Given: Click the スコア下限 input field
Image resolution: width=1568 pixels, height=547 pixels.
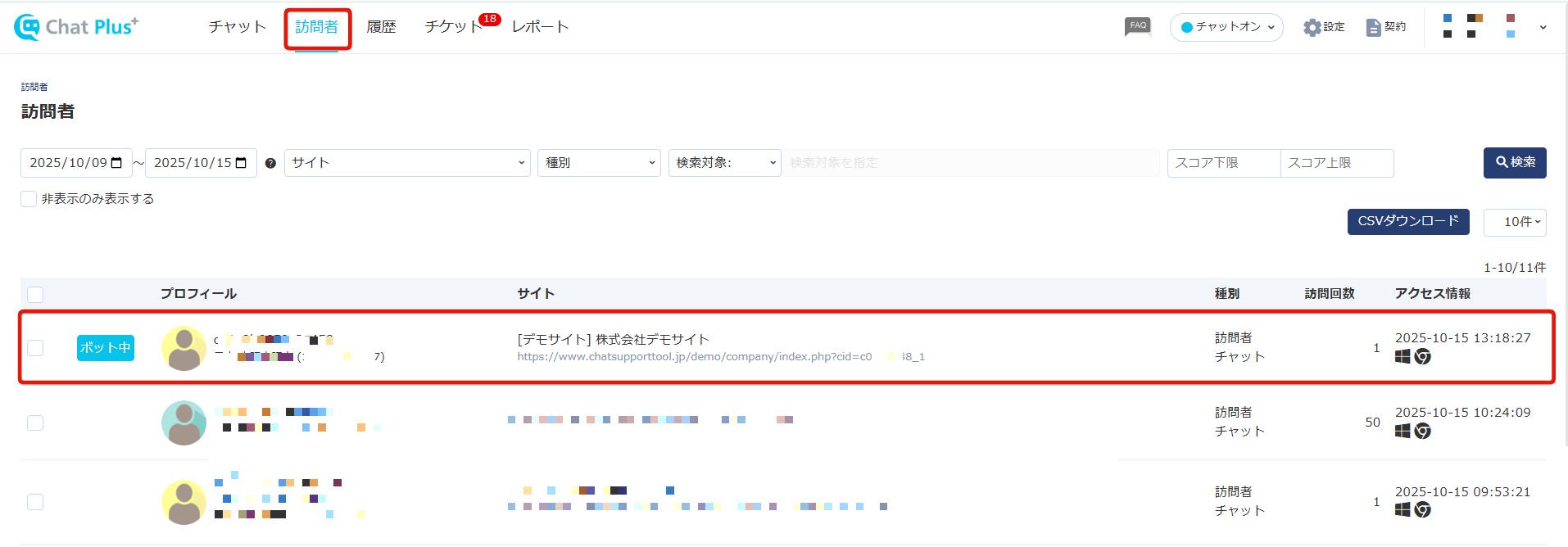Looking at the screenshot, I should pyautogui.click(x=1223, y=163).
